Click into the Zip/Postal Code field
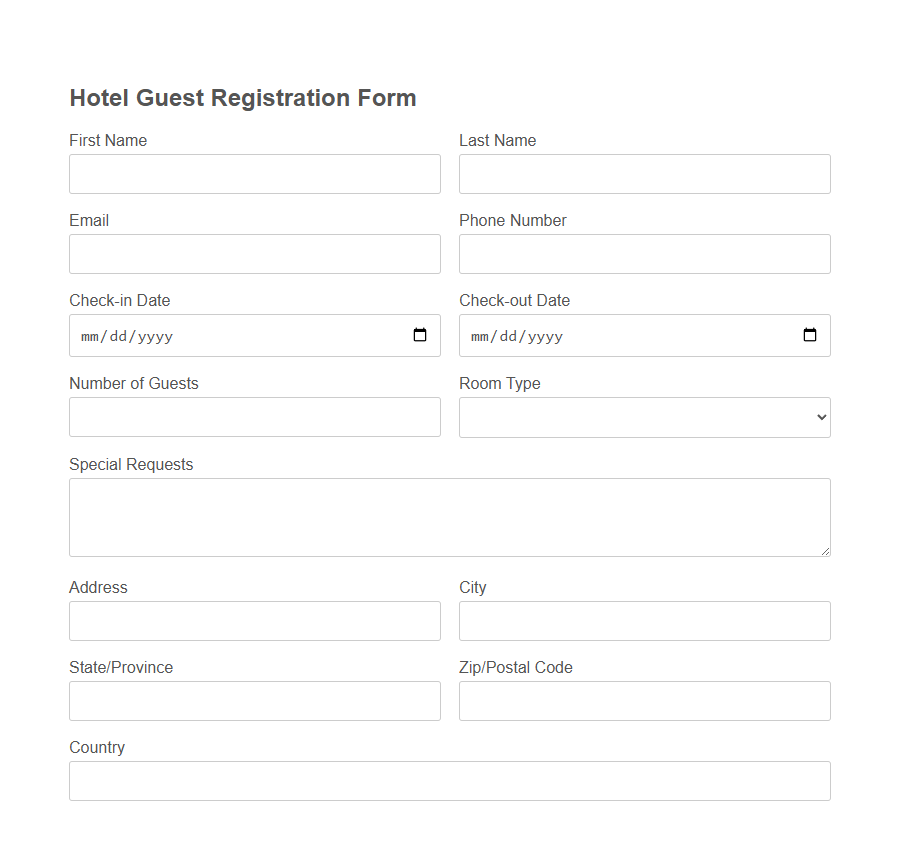This screenshot has height=865, width=900. pyautogui.click(x=644, y=701)
